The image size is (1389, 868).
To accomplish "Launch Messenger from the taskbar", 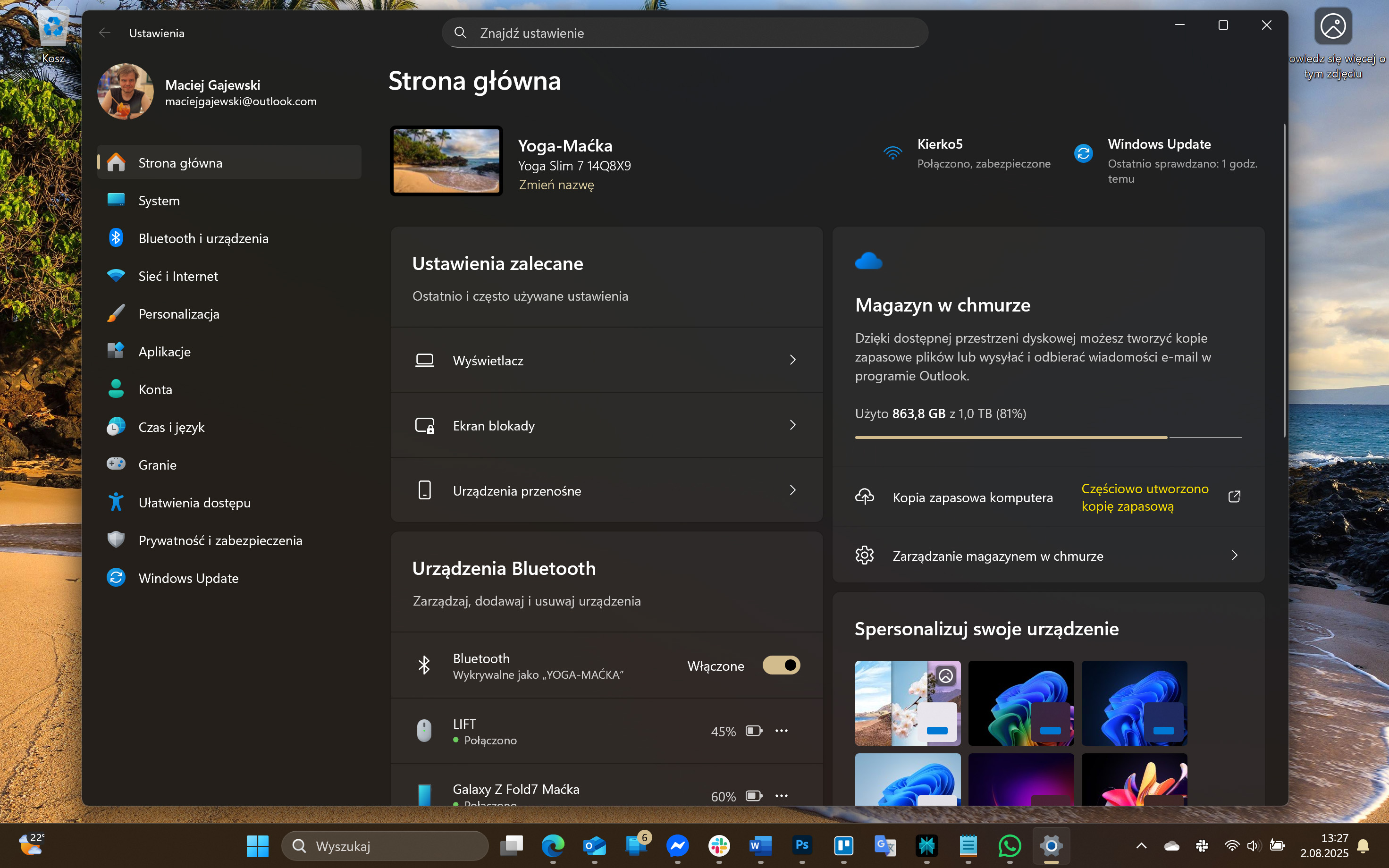I will click(x=677, y=846).
